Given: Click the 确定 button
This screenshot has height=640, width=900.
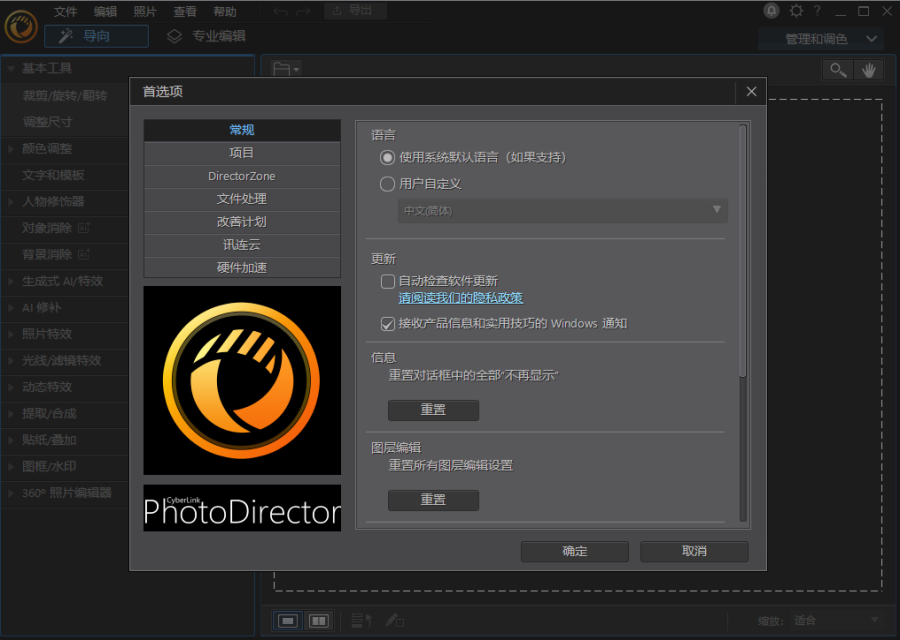Looking at the screenshot, I should coord(575,551).
